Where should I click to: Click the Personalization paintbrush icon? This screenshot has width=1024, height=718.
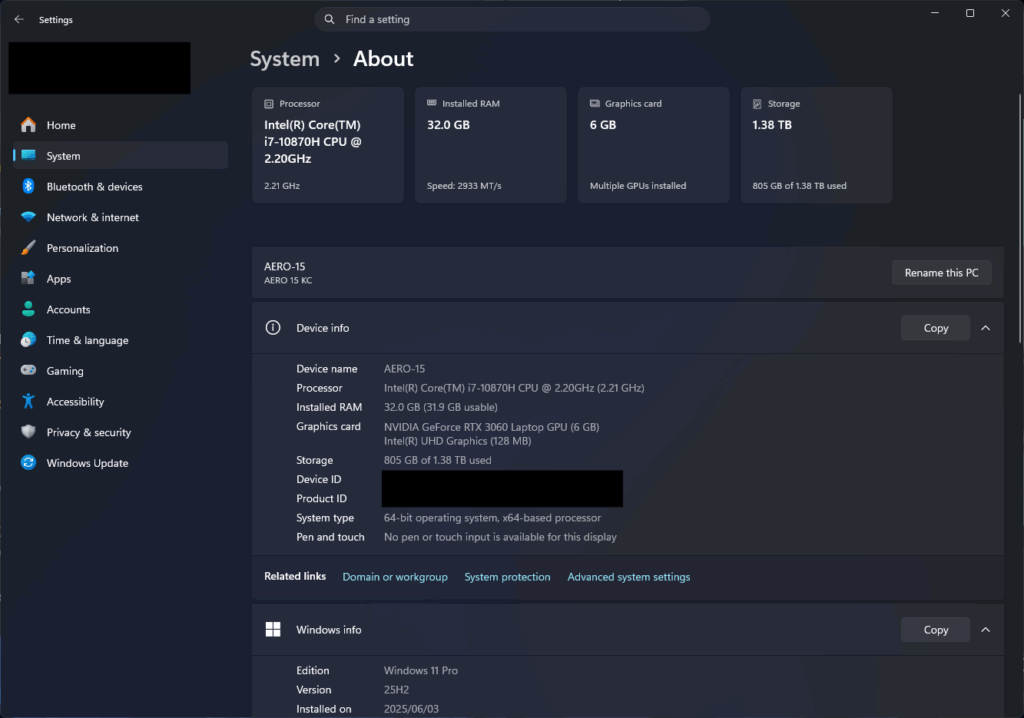(x=28, y=248)
